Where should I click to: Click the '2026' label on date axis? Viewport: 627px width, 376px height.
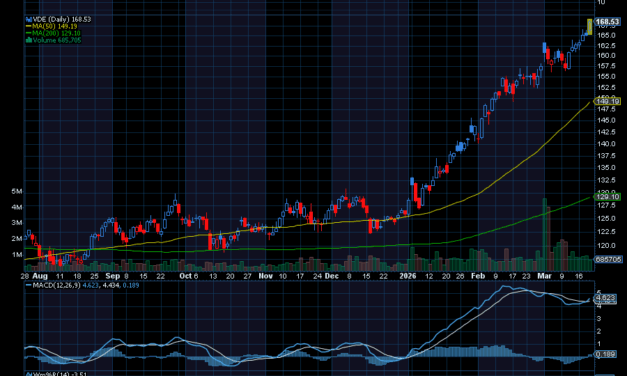pos(408,276)
